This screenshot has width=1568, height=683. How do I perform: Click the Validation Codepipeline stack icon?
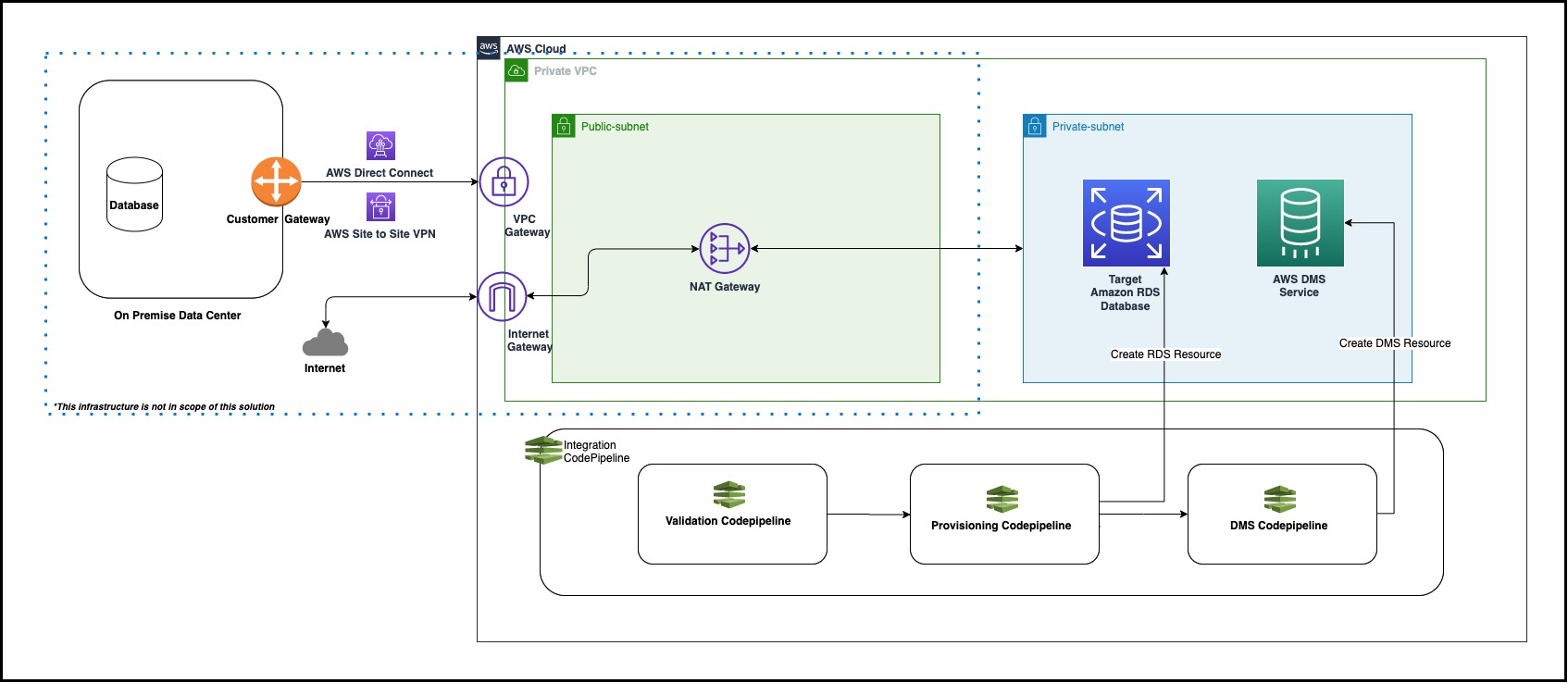pyautogui.click(x=729, y=495)
